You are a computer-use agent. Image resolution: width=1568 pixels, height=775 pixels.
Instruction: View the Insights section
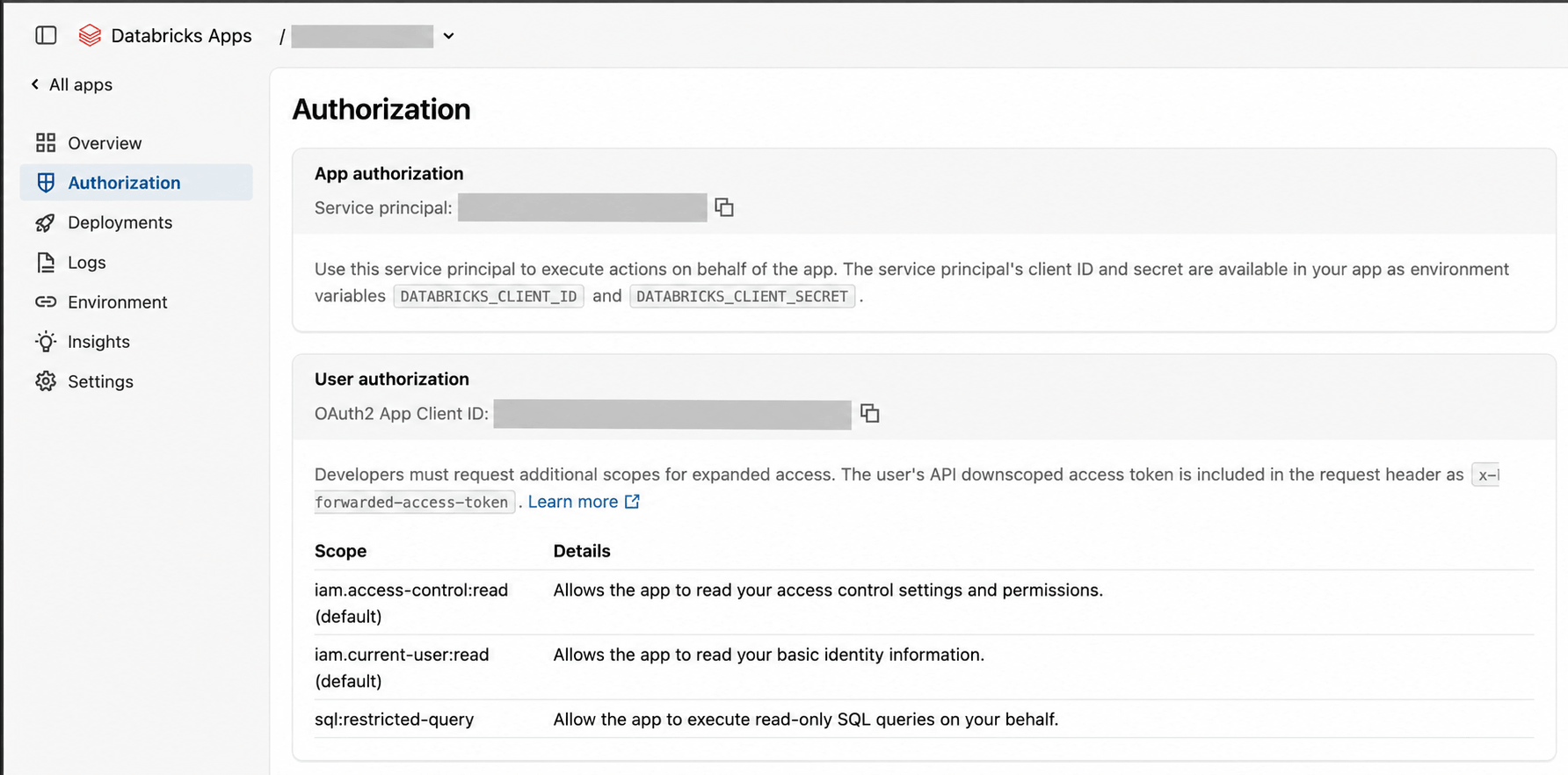136,341
